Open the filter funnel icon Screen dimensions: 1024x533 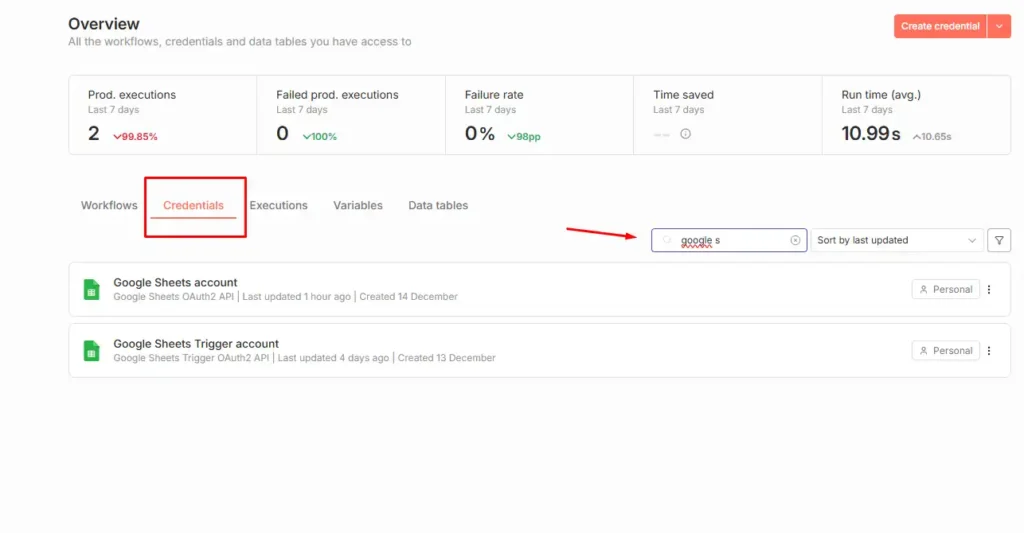coord(998,240)
